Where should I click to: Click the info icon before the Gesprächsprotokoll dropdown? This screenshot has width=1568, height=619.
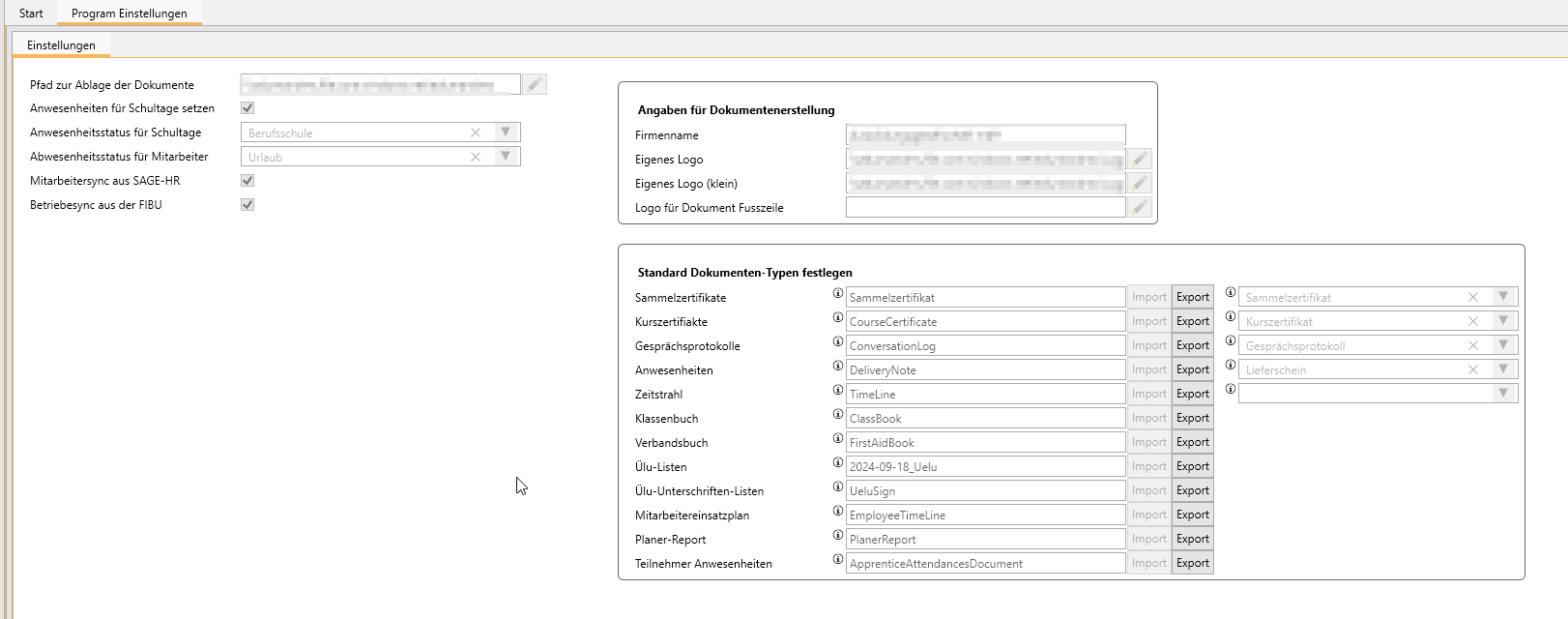(1231, 340)
